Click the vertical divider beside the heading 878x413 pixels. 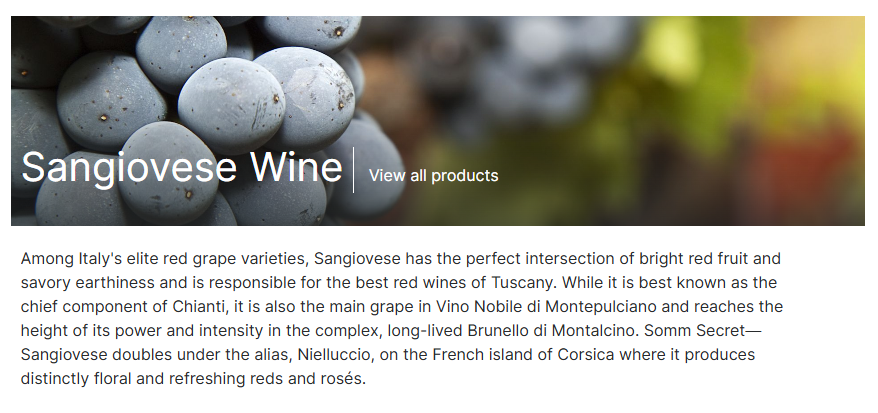(x=354, y=169)
